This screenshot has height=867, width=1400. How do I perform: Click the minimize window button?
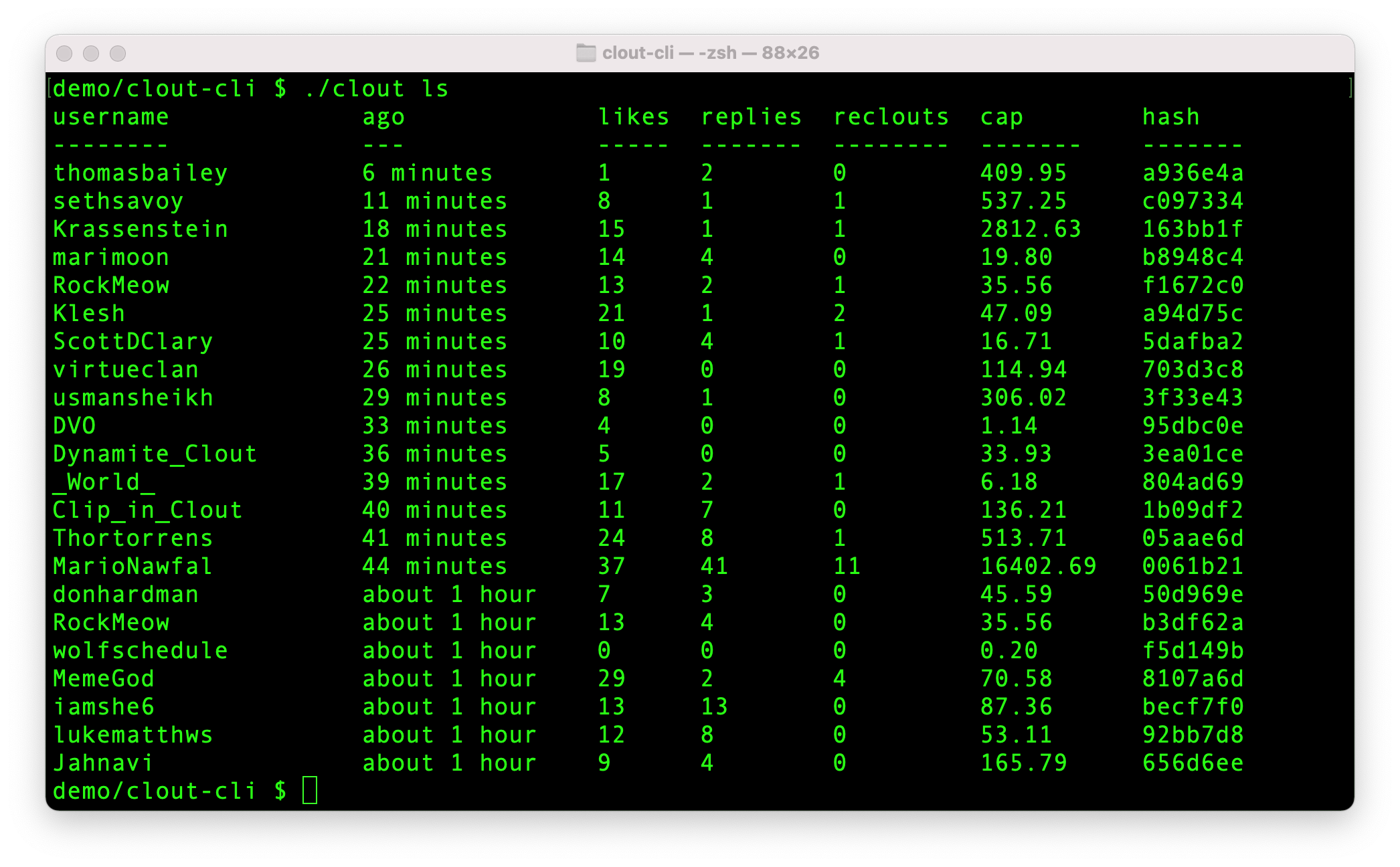point(91,54)
